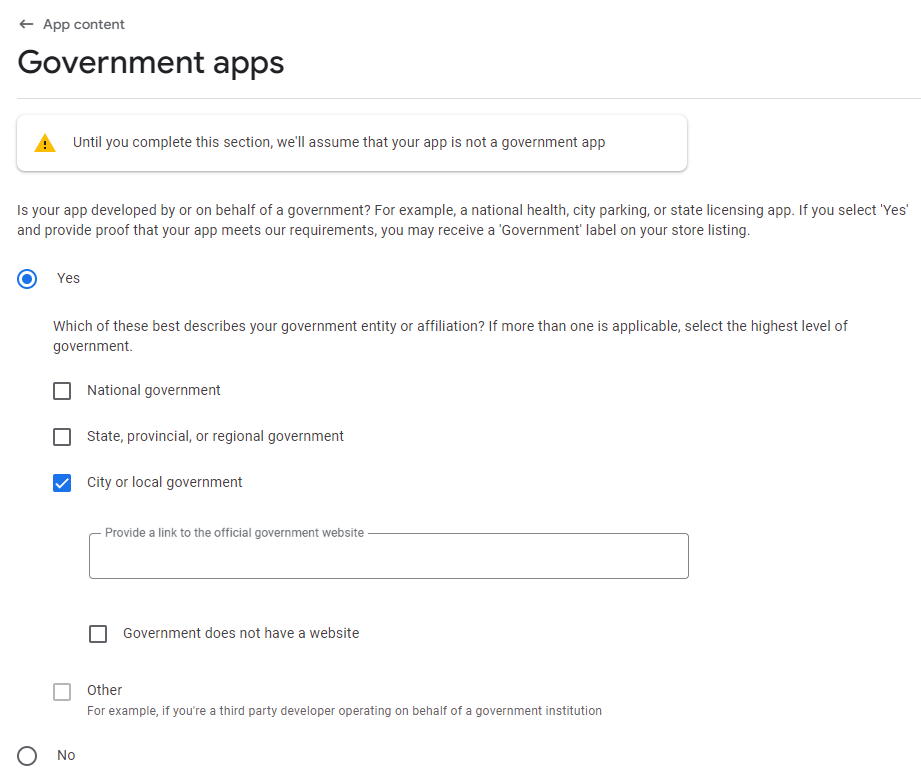Screen dimensions: 921x781
Task: Click the warning banner about government app
Action: pyautogui.click(x=352, y=143)
